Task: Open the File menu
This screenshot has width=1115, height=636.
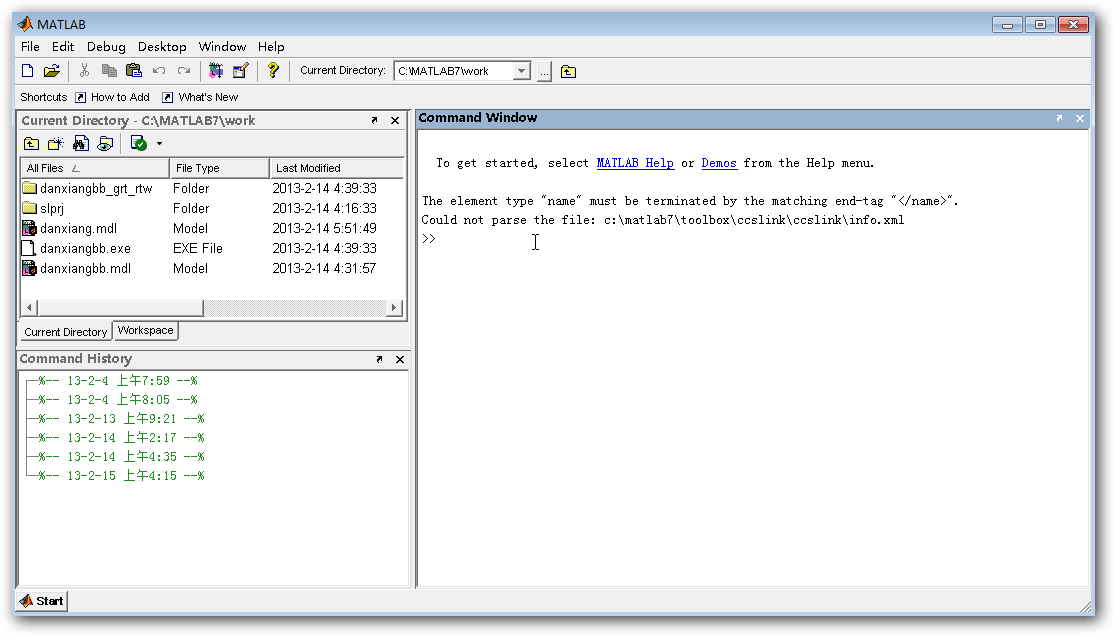Action: (30, 47)
